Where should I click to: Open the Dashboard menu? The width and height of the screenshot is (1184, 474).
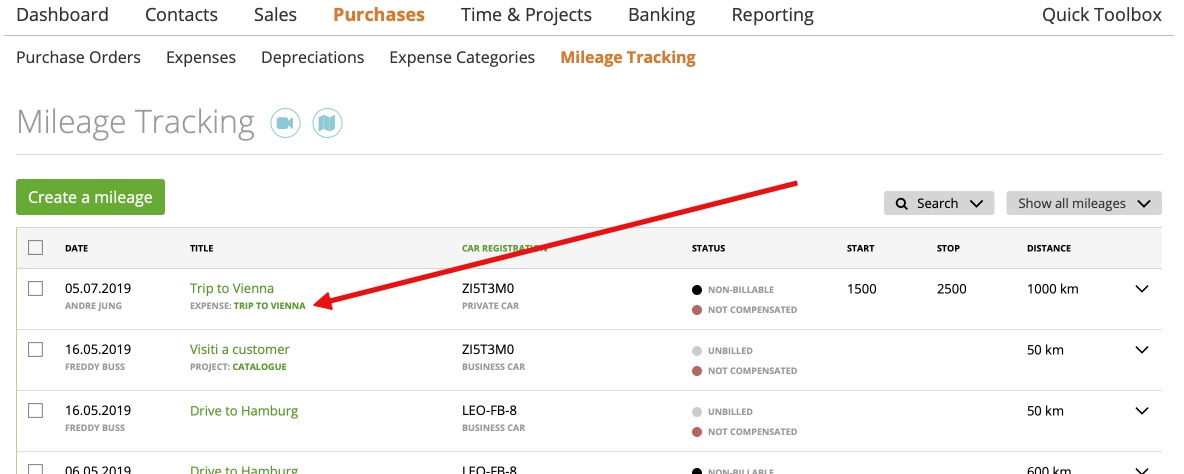tap(62, 14)
